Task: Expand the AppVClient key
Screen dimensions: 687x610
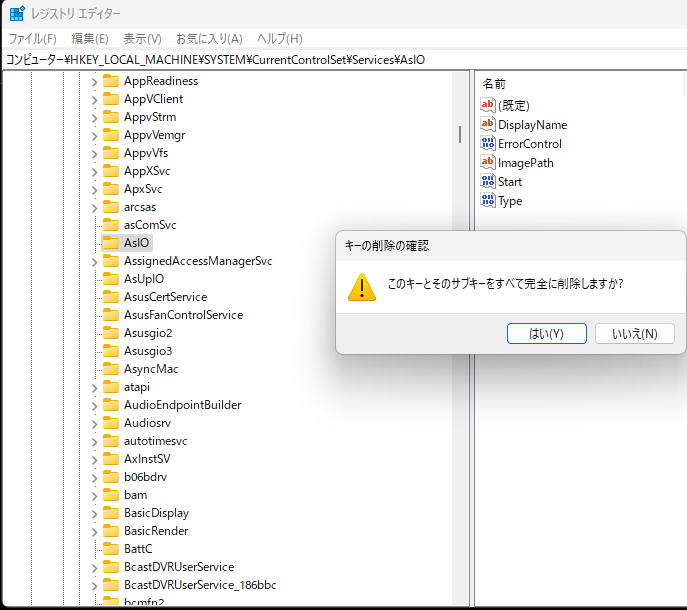Action: pos(94,99)
